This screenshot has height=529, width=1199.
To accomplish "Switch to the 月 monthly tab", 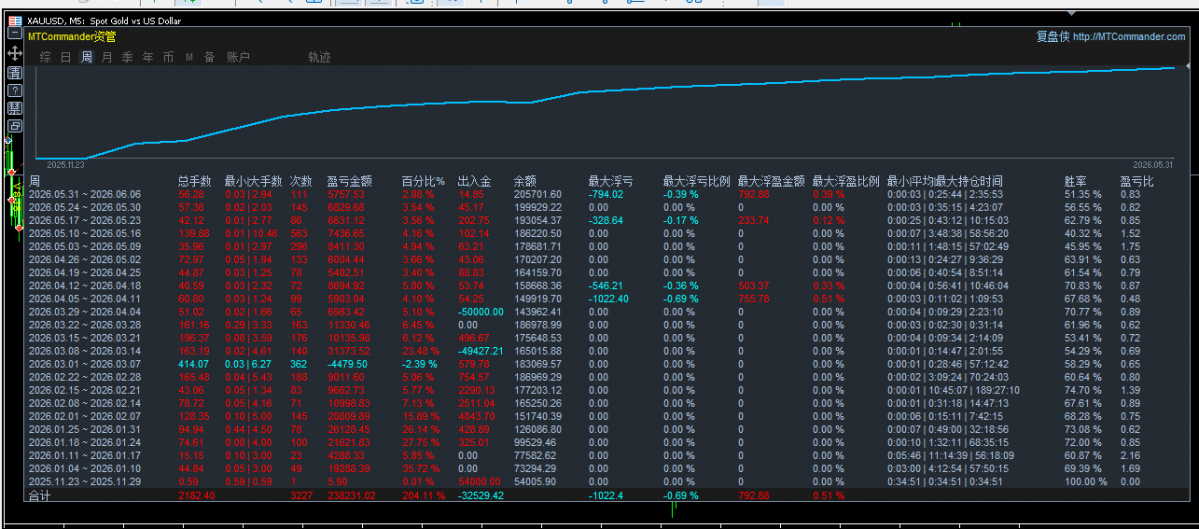I will [x=107, y=57].
